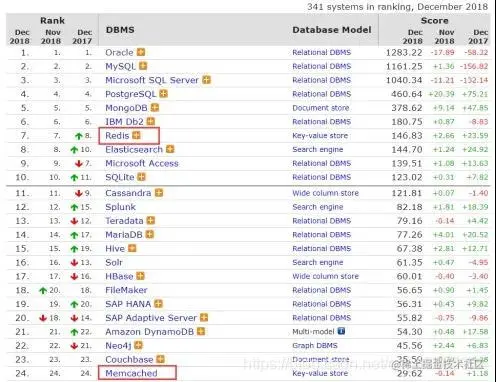
Task: Open the MySQL link
Action: pyautogui.click(x=120, y=66)
